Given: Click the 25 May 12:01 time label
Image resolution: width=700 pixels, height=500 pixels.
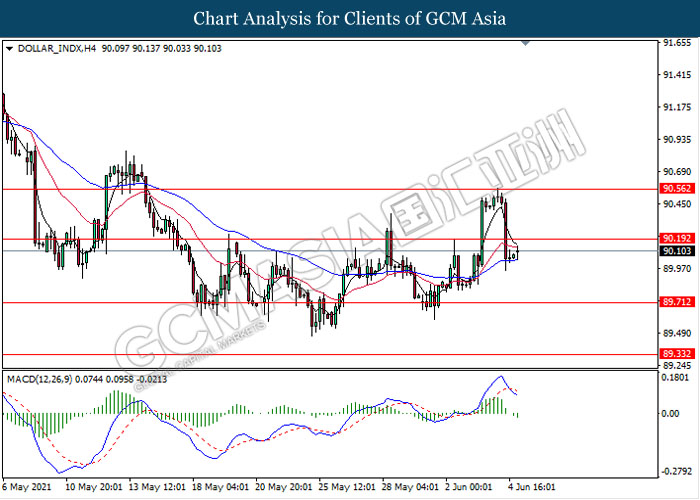Looking at the screenshot, I should click(x=347, y=487).
